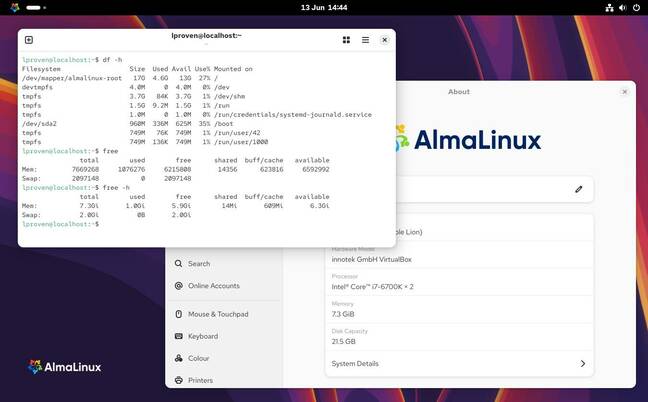Close the terminal window
Screen dimensions: 648x402
(x=384, y=40)
